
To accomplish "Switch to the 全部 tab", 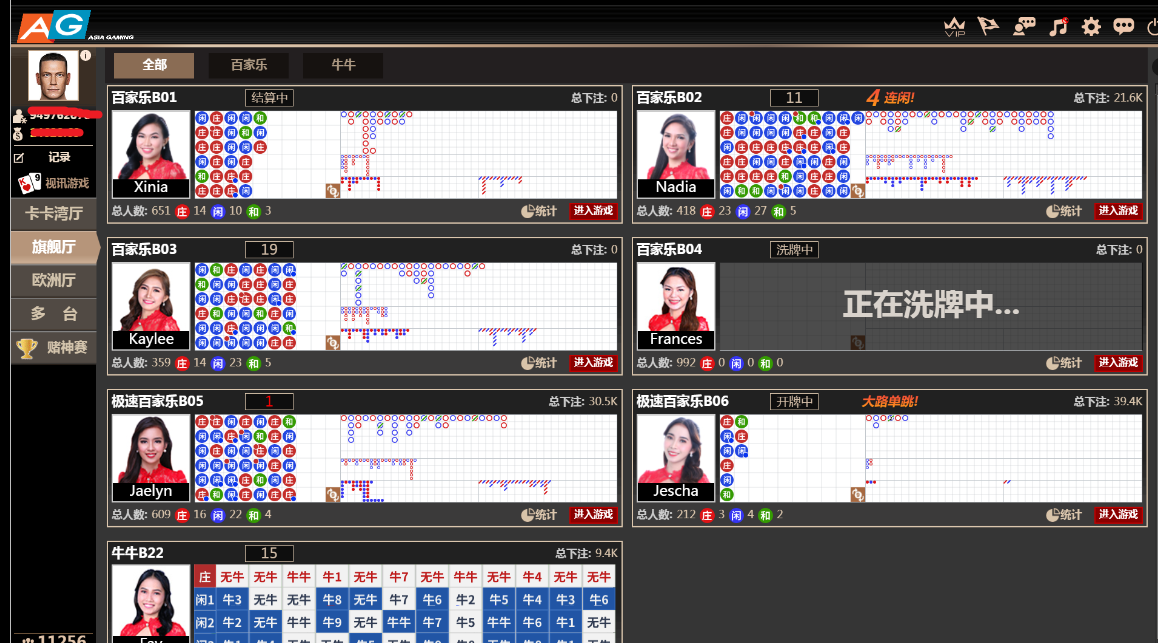I will (x=154, y=66).
